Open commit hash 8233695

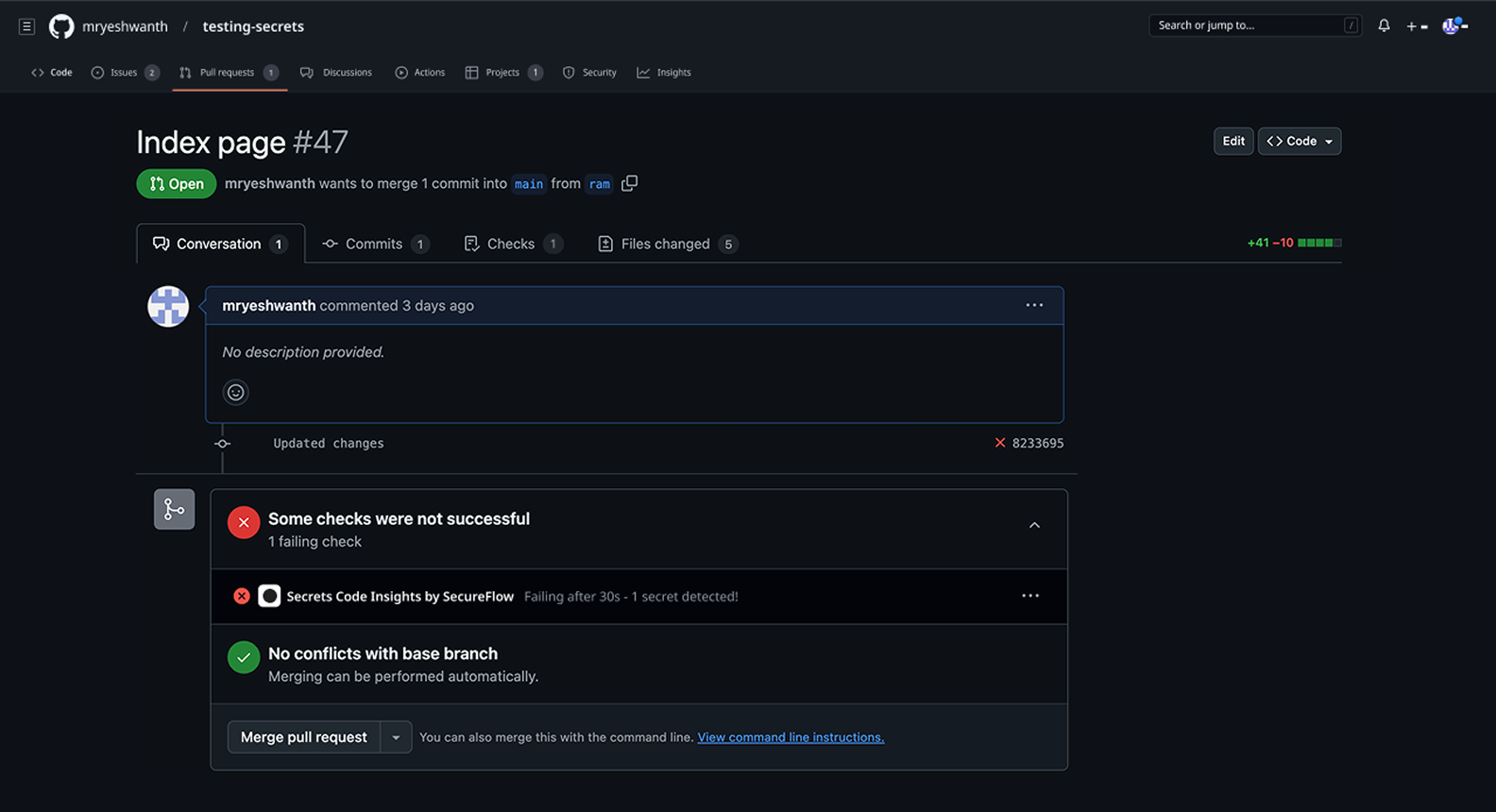pos(1038,443)
